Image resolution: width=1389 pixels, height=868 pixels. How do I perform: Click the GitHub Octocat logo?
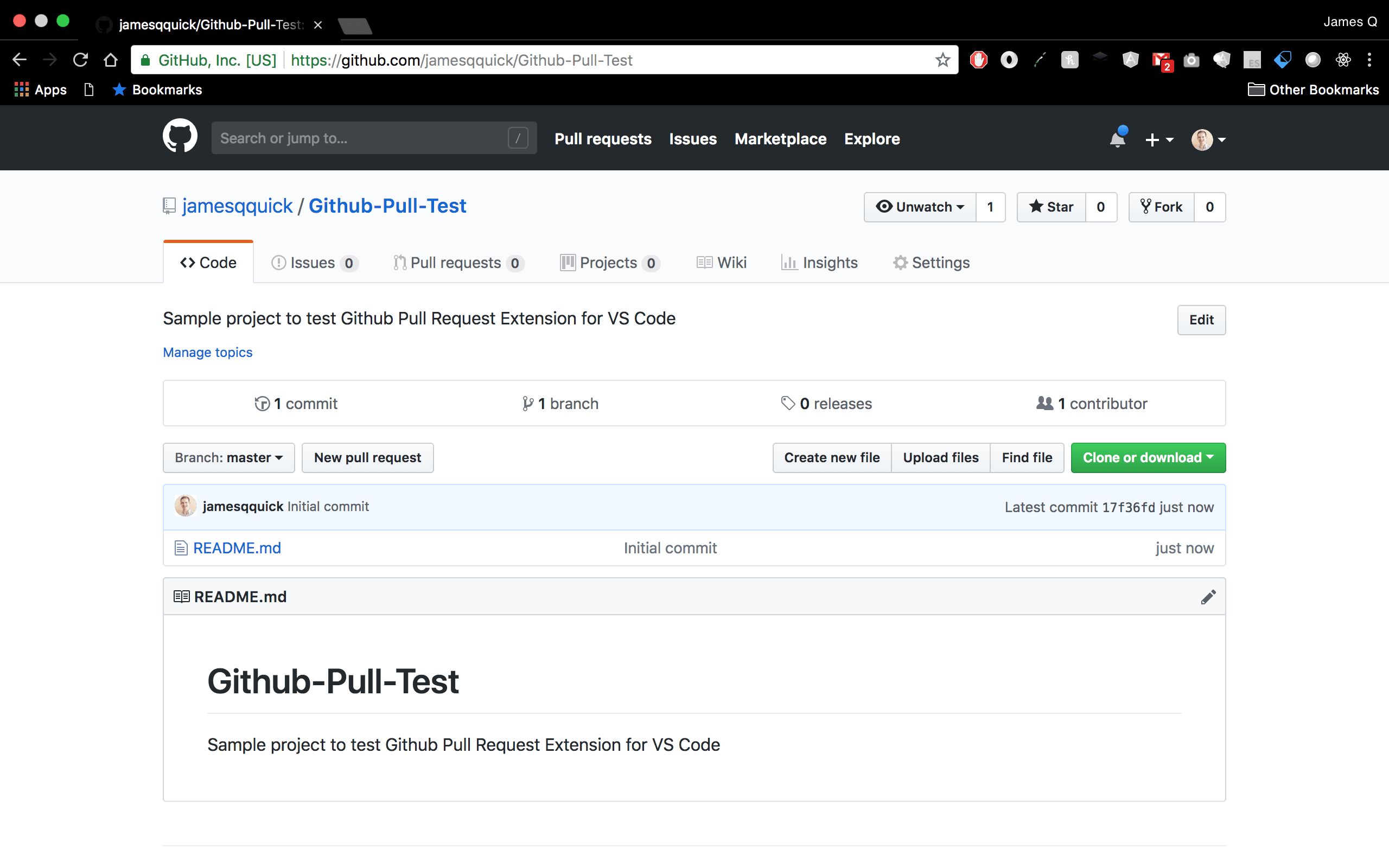click(x=180, y=136)
